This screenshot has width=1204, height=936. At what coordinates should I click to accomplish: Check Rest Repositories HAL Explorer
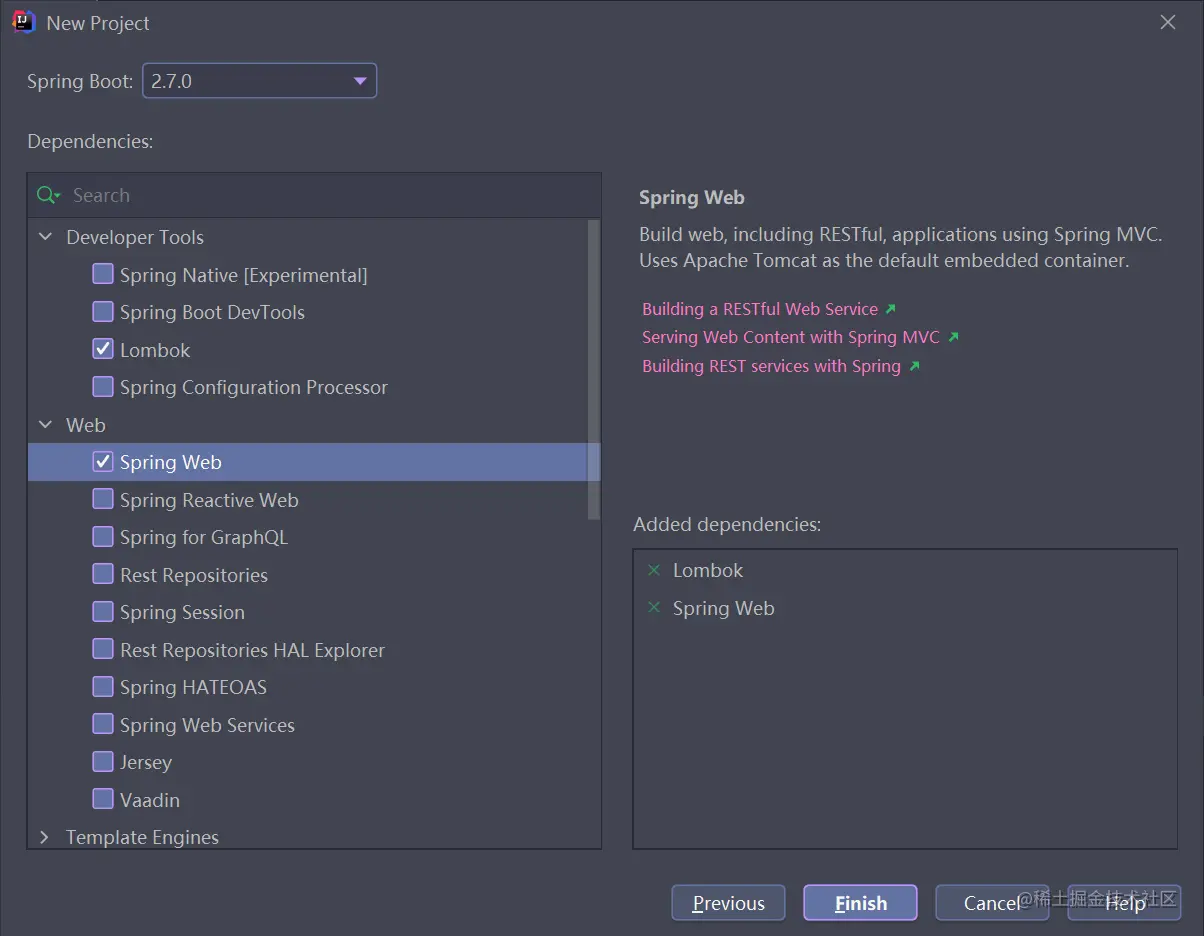[103, 649]
